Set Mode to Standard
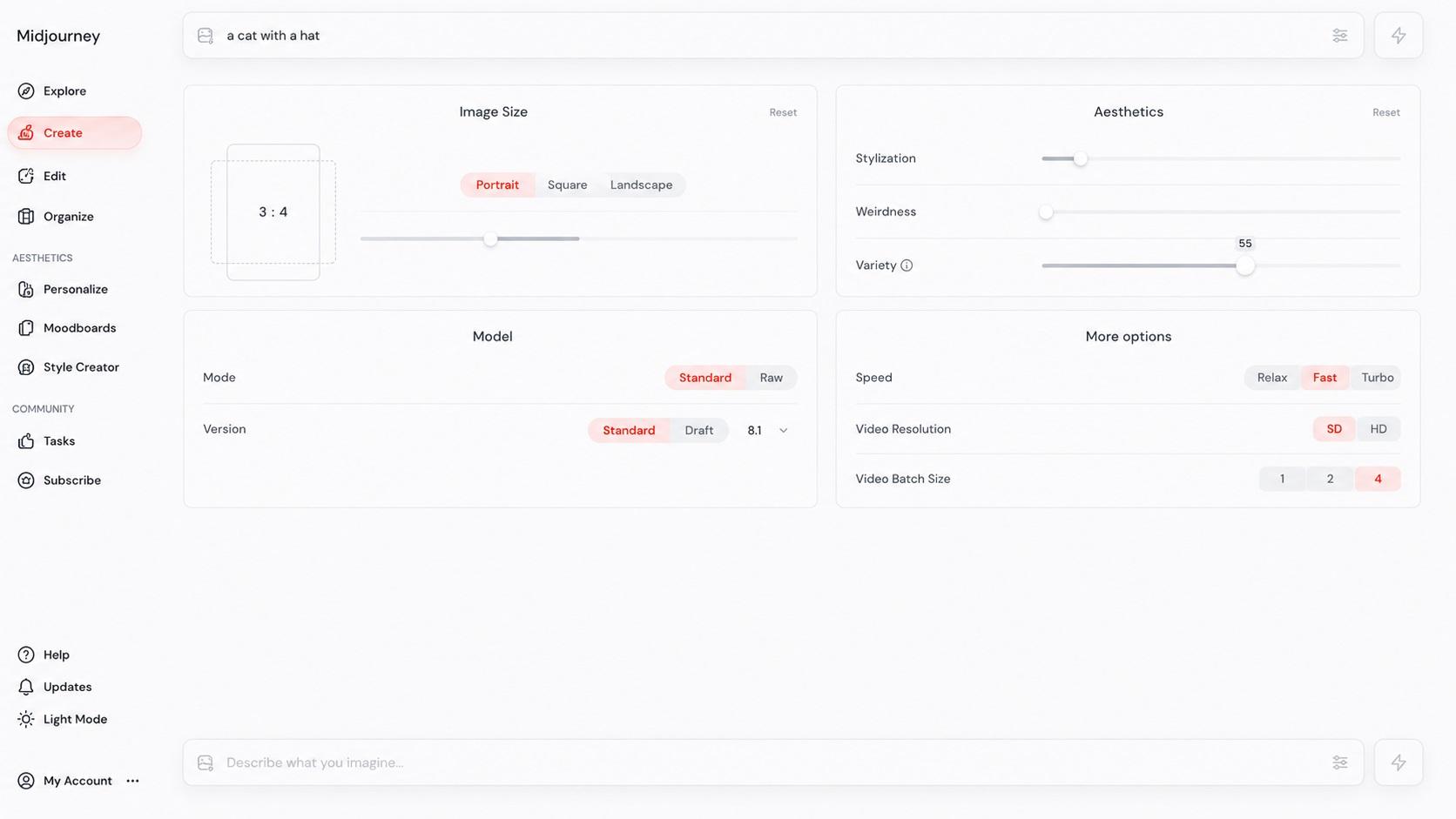 click(x=704, y=378)
